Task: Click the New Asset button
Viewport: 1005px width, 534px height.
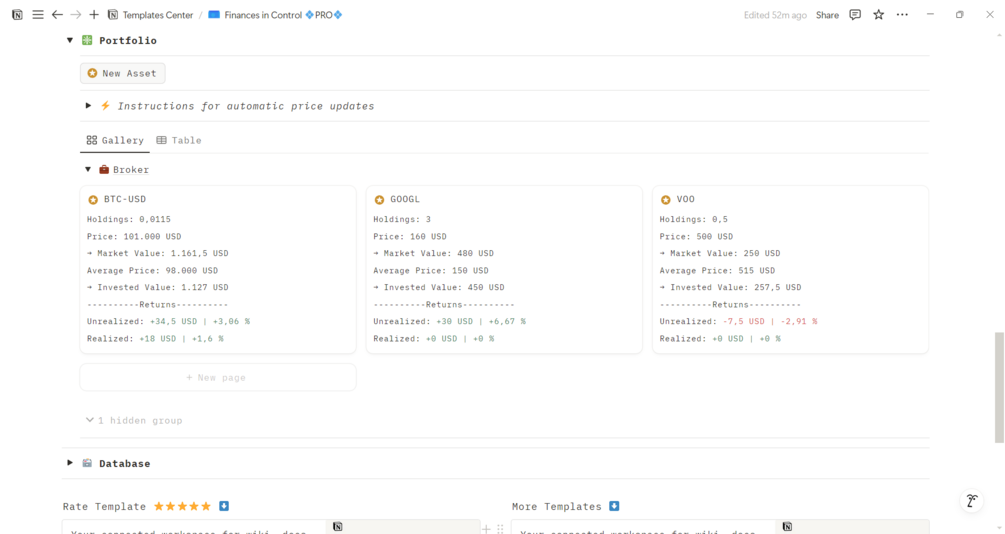Action: click(122, 73)
